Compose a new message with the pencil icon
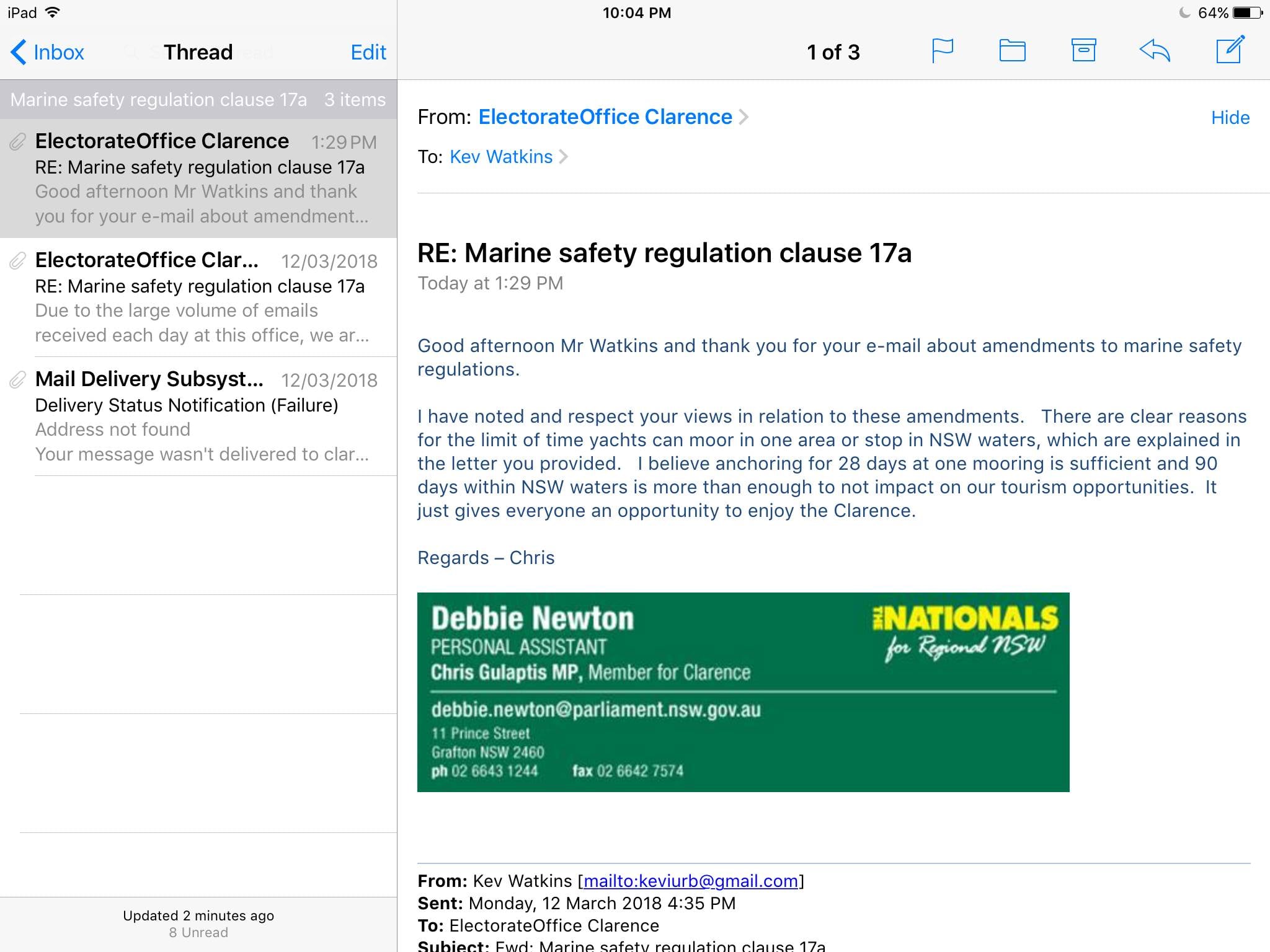The image size is (1270, 952). tap(1230, 50)
